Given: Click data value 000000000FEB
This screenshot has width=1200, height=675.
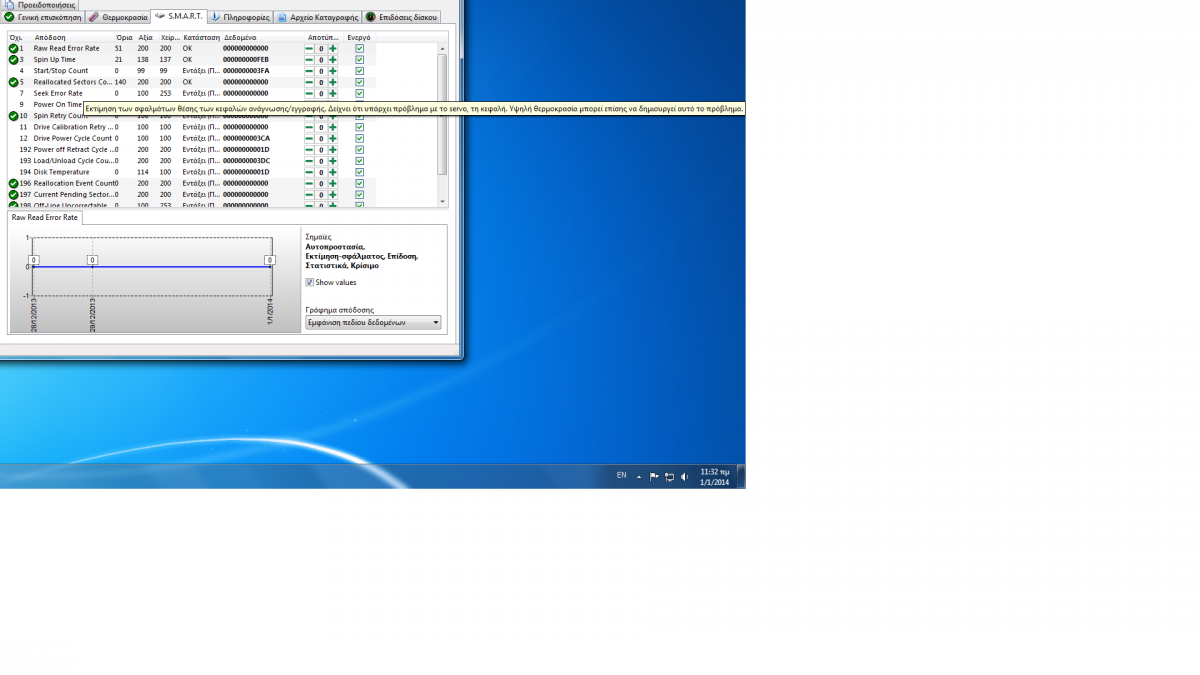Looking at the screenshot, I should coord(246,60).
